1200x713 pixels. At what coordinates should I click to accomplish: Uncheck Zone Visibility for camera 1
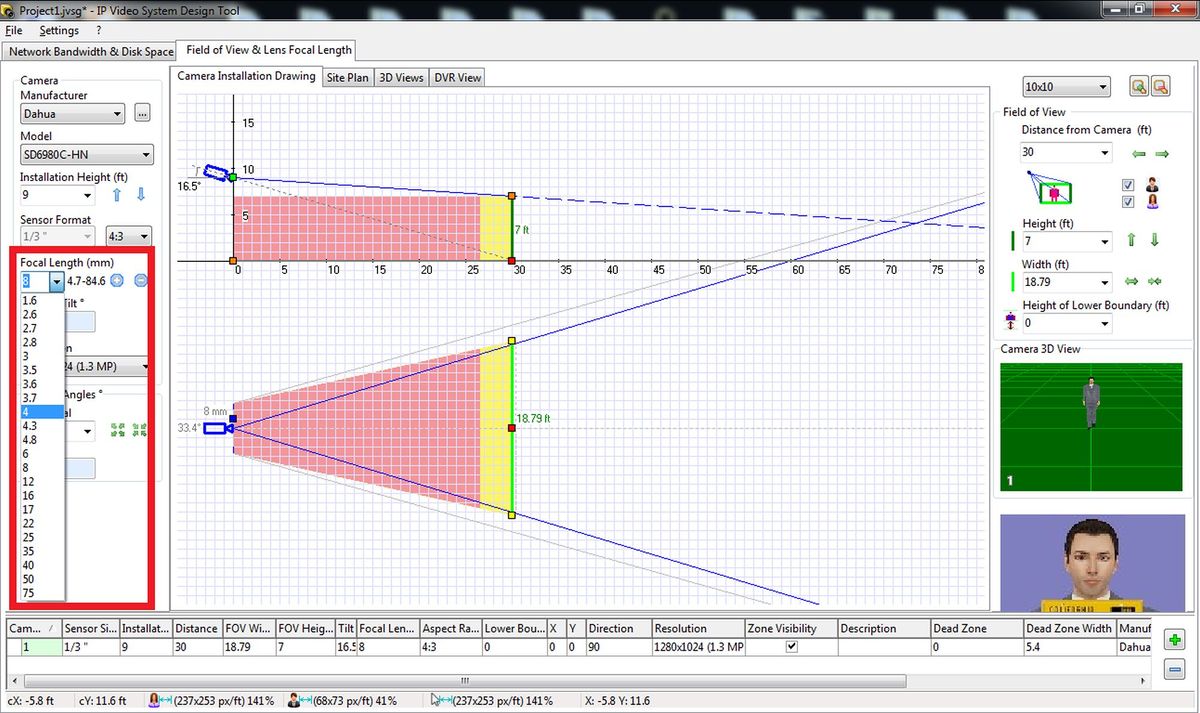point(792,647)
